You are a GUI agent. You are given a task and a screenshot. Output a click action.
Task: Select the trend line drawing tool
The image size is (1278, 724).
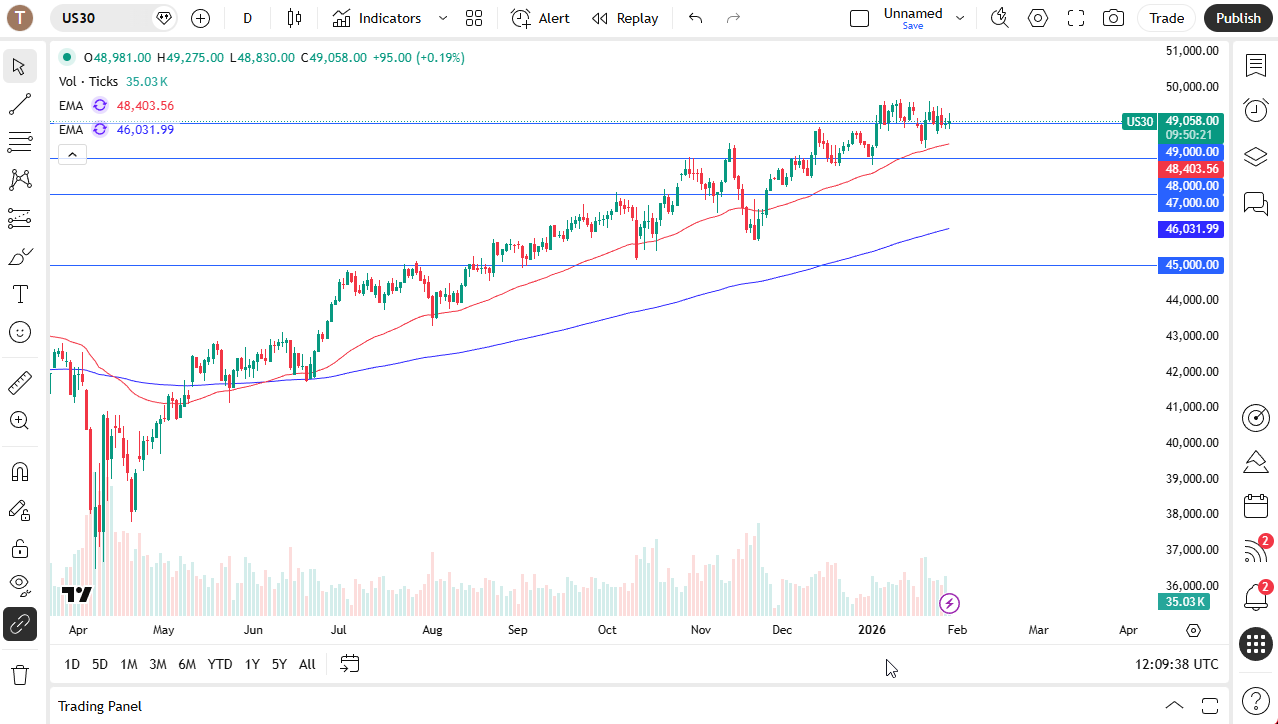coord(19,104)
